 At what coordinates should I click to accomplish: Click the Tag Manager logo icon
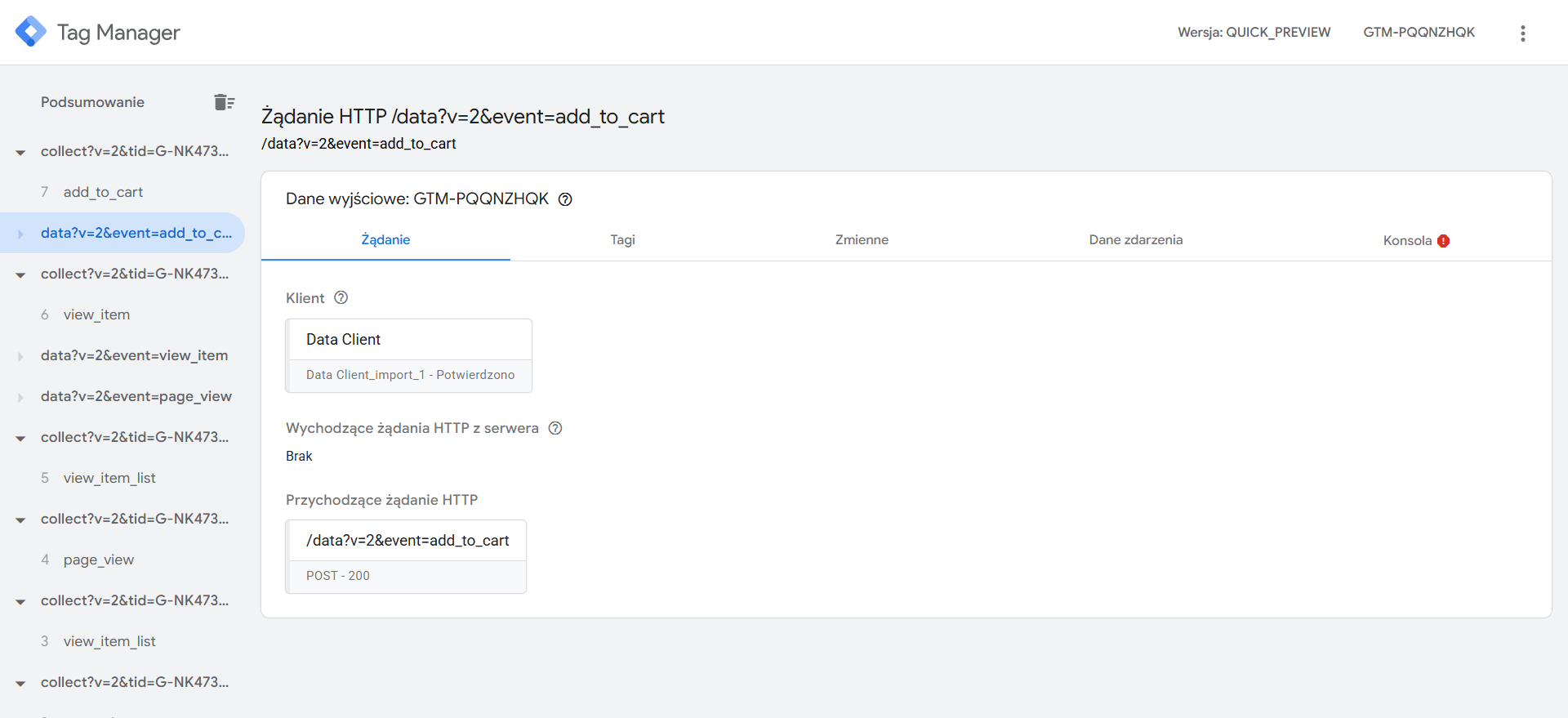coord(30,32)
